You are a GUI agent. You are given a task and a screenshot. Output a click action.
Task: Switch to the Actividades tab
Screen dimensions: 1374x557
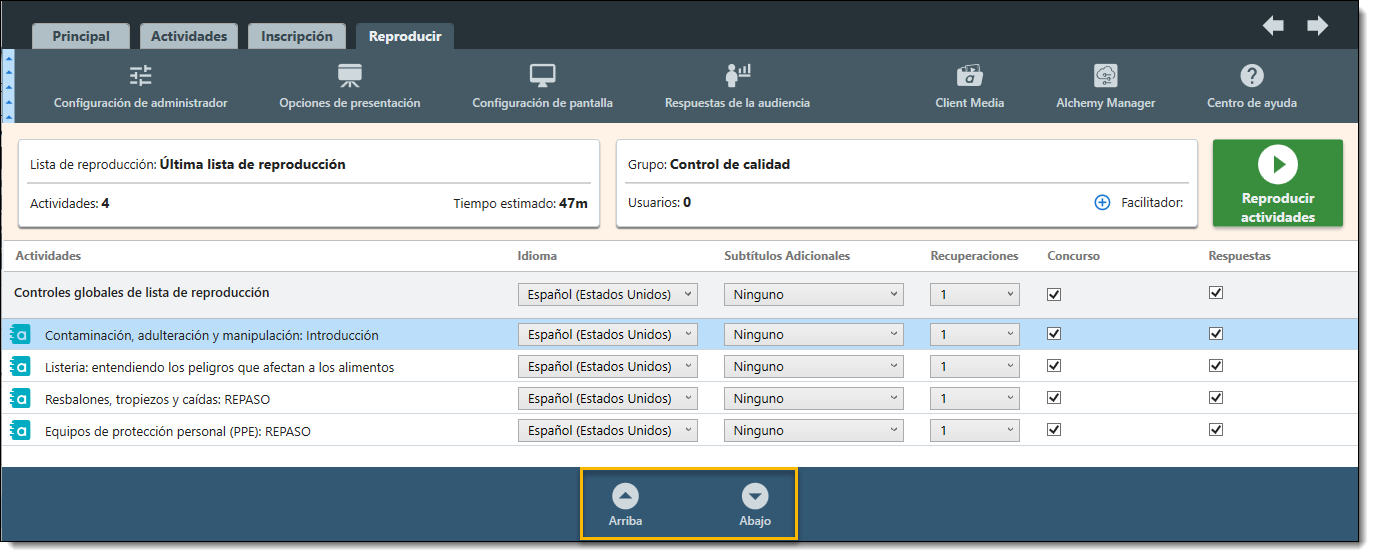tap(189, 37)
